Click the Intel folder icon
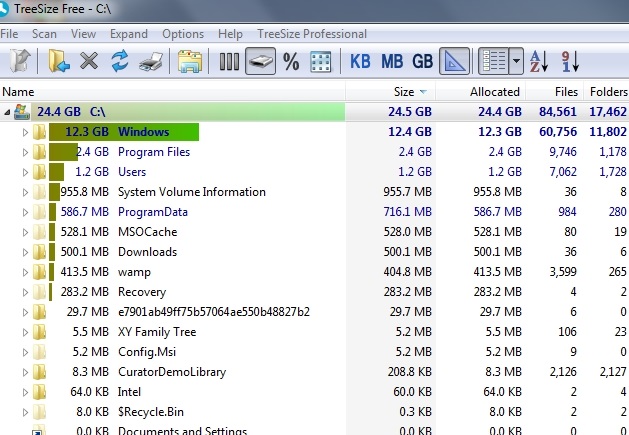 39,392
